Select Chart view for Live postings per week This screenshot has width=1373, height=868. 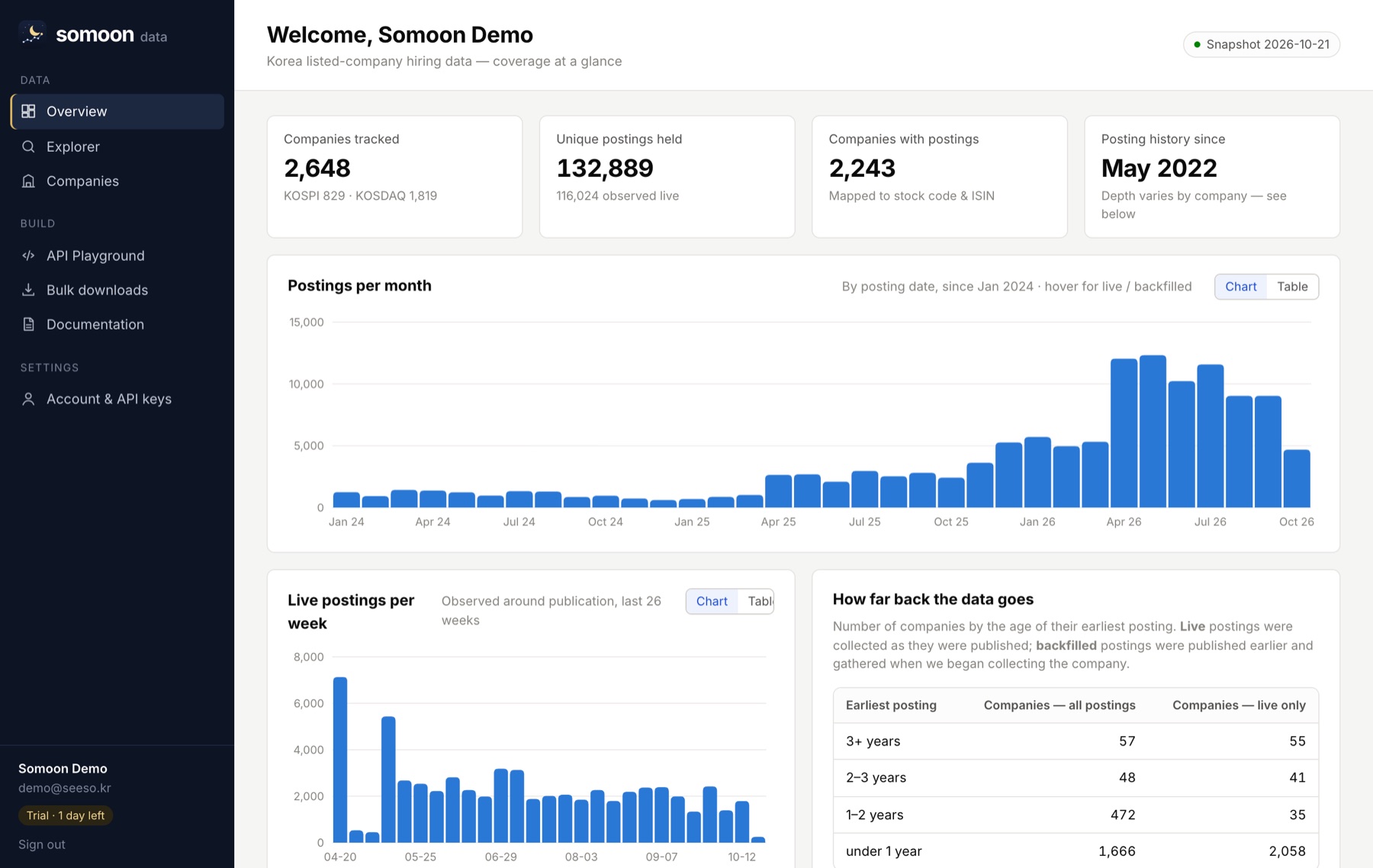coord(712,601)
